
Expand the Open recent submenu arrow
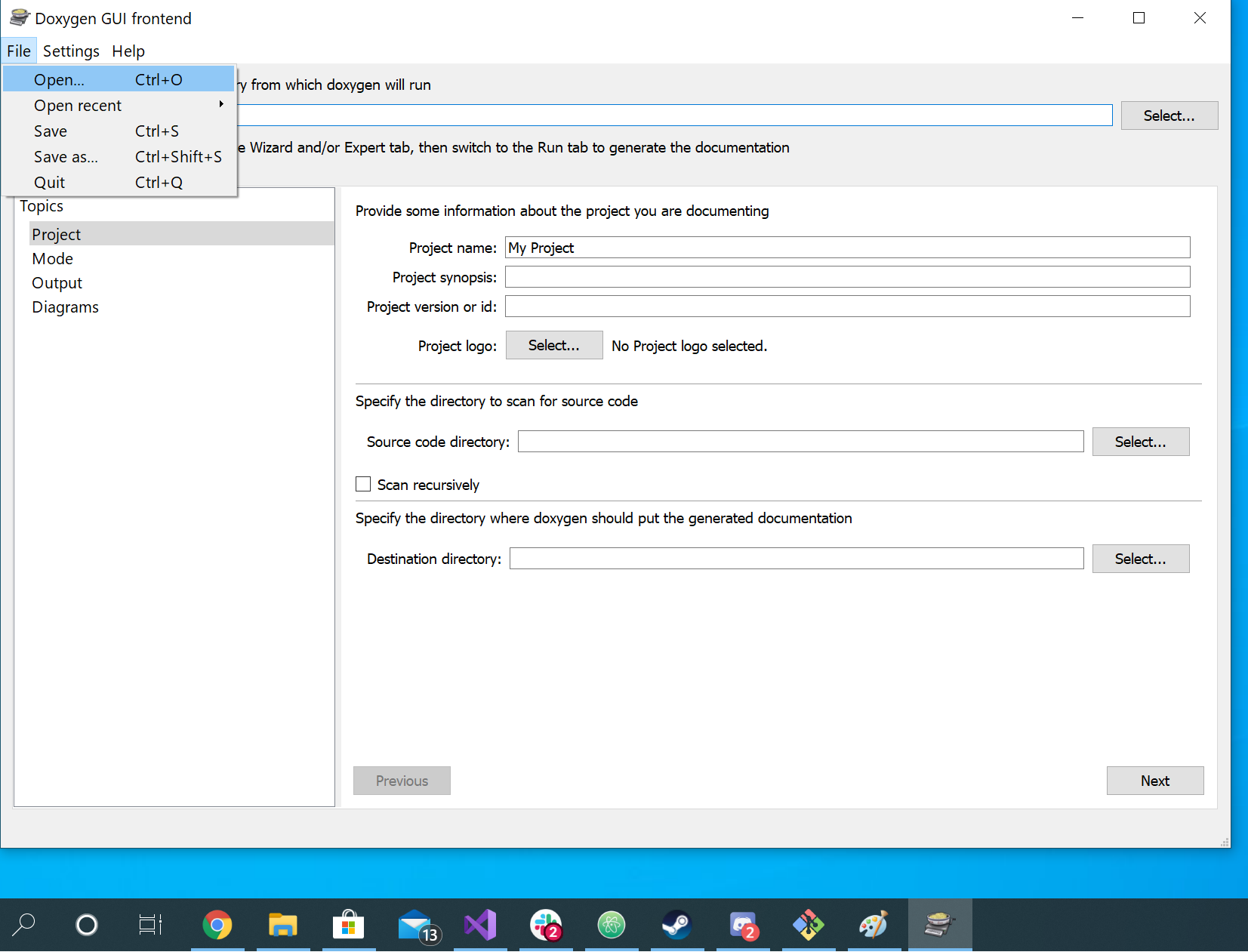221,104
